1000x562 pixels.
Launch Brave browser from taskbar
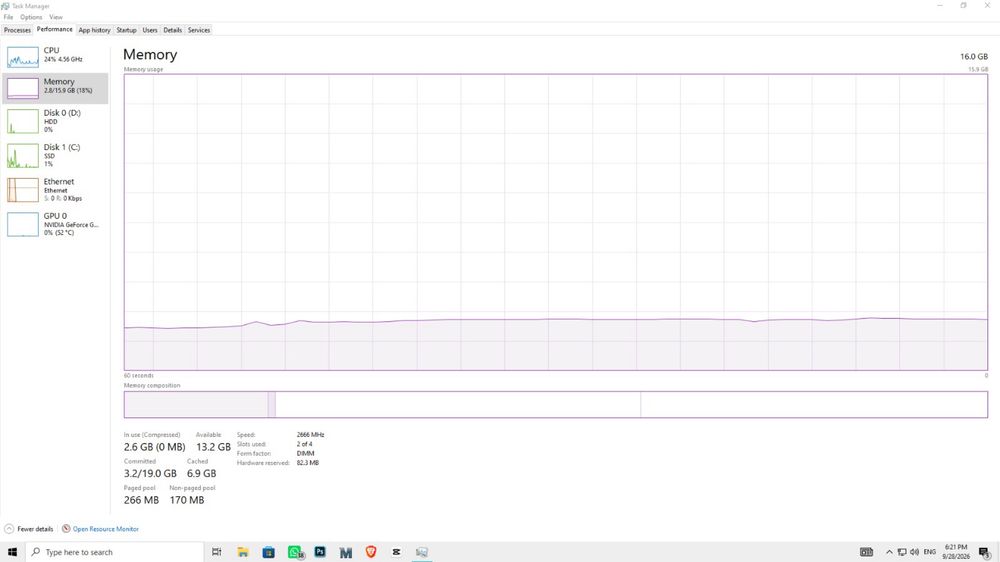[371, 552]
